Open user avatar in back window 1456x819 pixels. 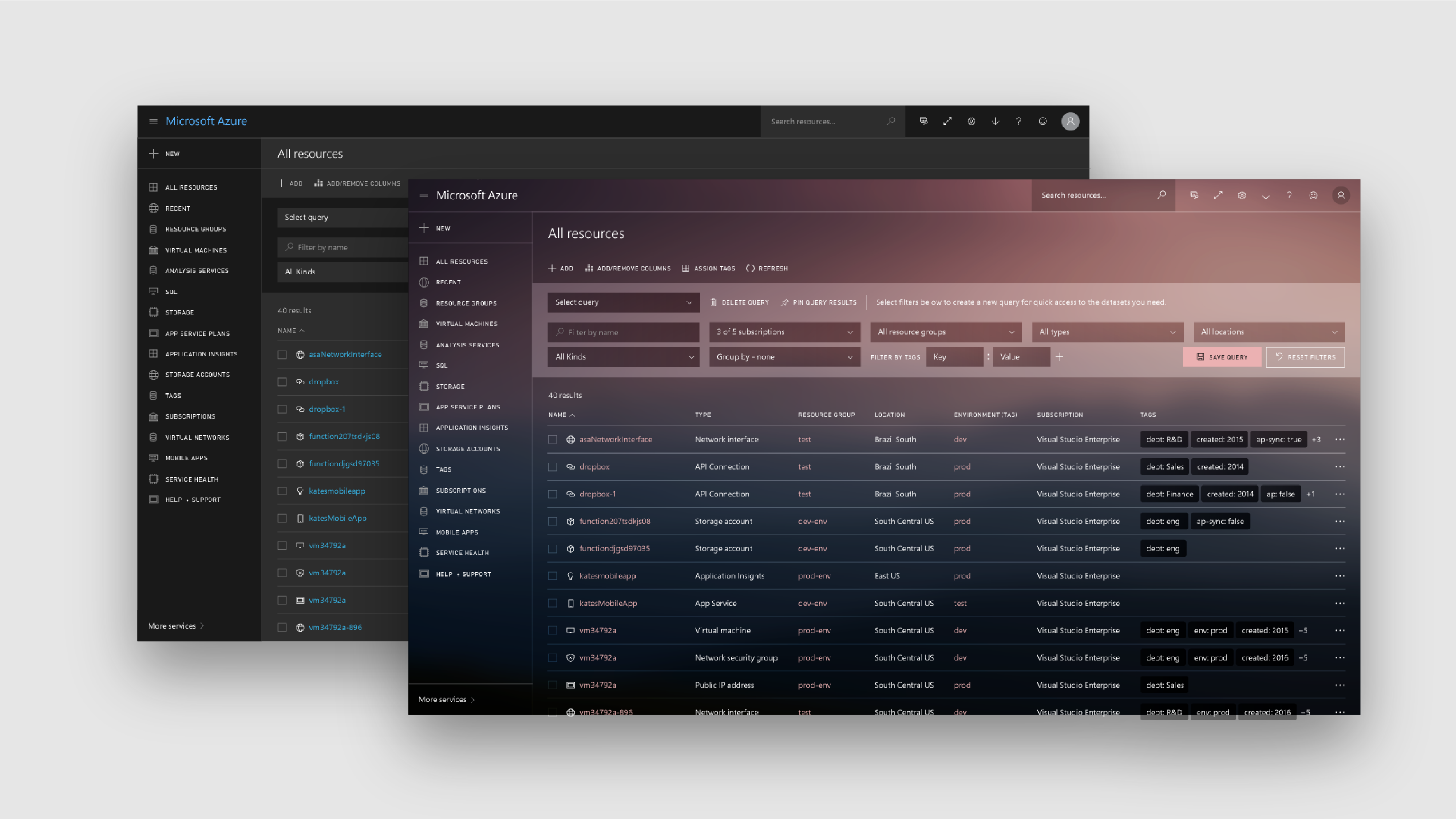click(x=1070, y=121)
